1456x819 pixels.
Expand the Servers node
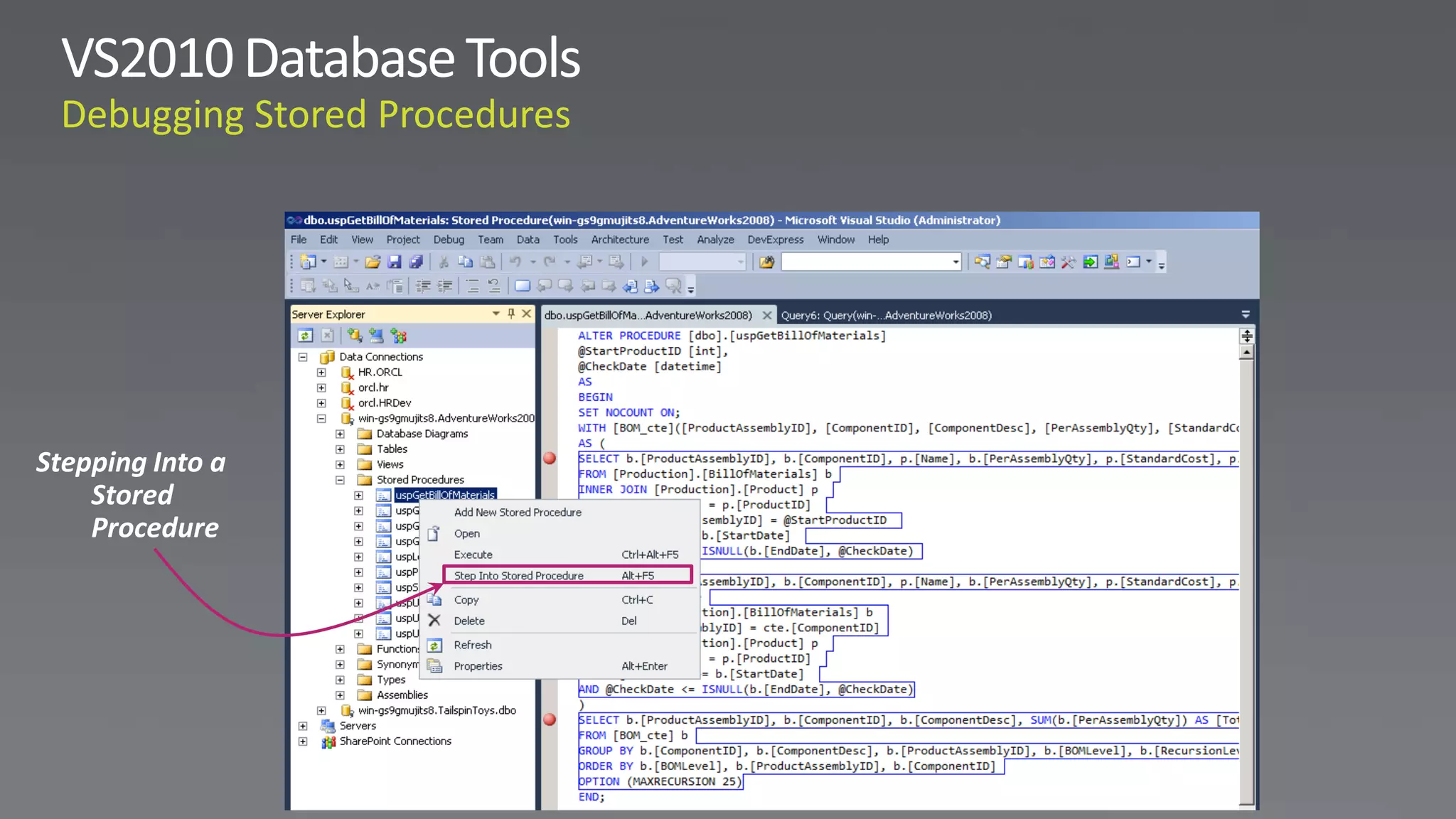point(303,726)
